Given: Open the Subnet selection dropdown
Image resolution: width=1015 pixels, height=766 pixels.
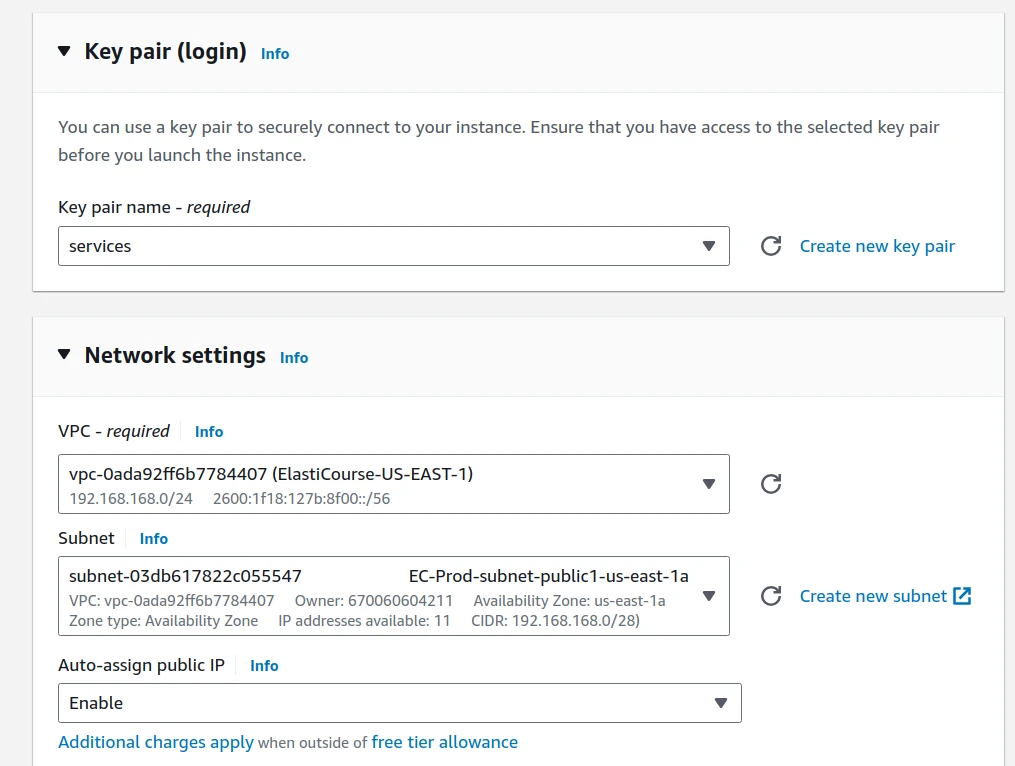Looking at the screenshot, I should tap(394, 596).
